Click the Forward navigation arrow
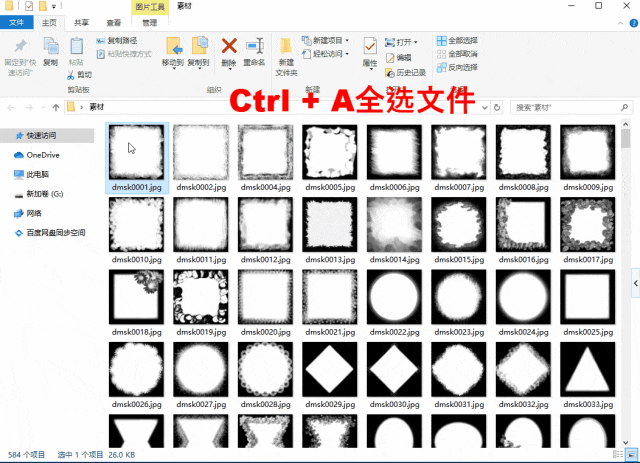640x463 pixels. (x=29, y=107)
